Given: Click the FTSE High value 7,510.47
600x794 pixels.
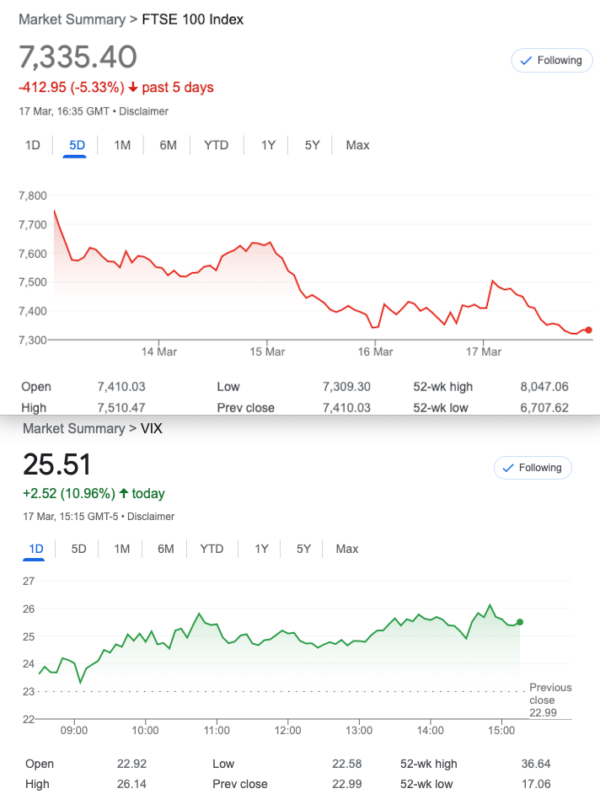Looking at the screenshot, I should (122, 408).
